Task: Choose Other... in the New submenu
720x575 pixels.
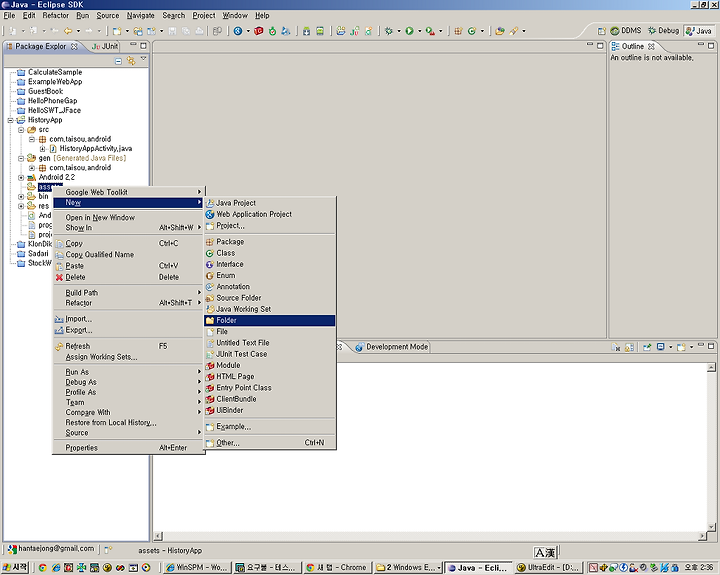Action: point(270,443)
